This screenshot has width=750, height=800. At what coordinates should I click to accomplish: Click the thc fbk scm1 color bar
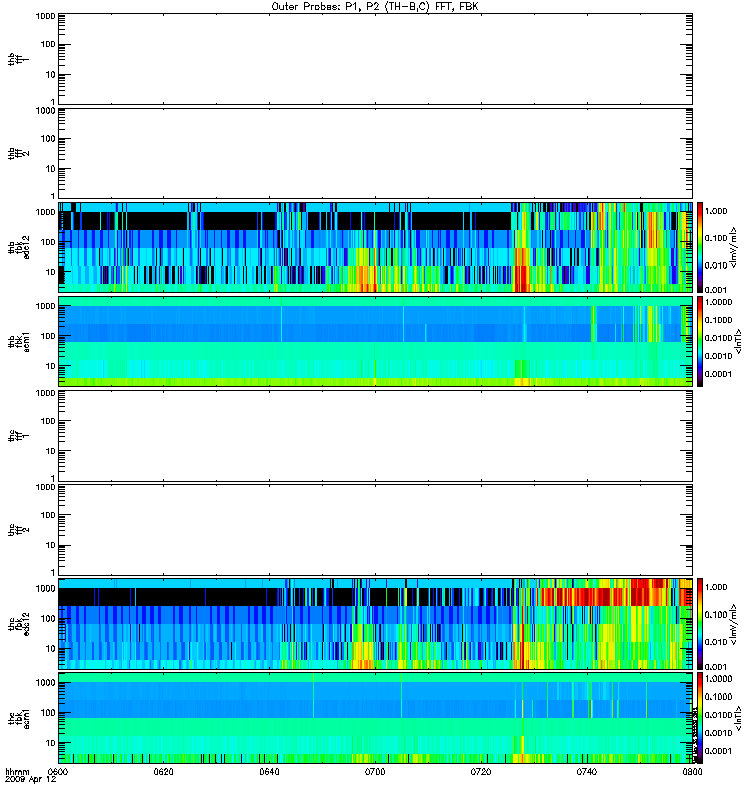coord(700,718)
